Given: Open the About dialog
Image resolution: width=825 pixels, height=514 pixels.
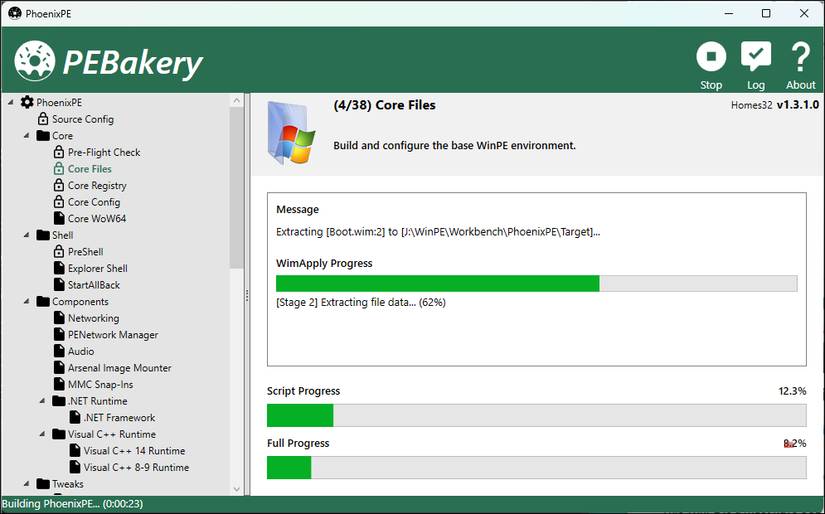Looking at the screenshot, I should coord(800,65).
